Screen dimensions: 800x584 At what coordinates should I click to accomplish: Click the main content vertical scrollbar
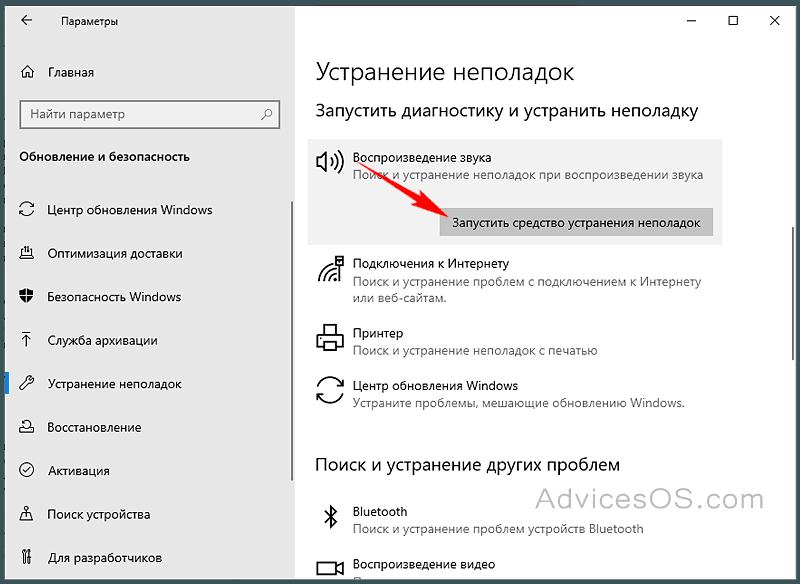tap(791, 292)
